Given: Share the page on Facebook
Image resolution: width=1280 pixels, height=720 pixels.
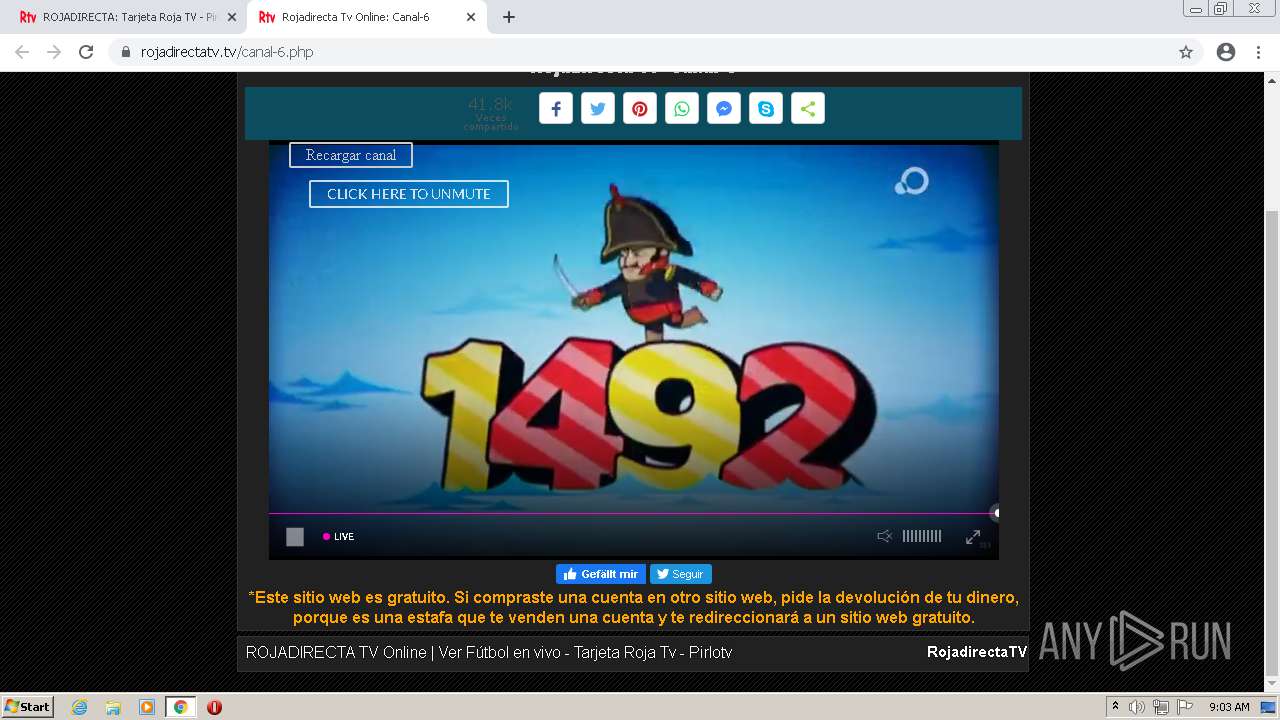Looking at the screenshot, I should 556,109.
